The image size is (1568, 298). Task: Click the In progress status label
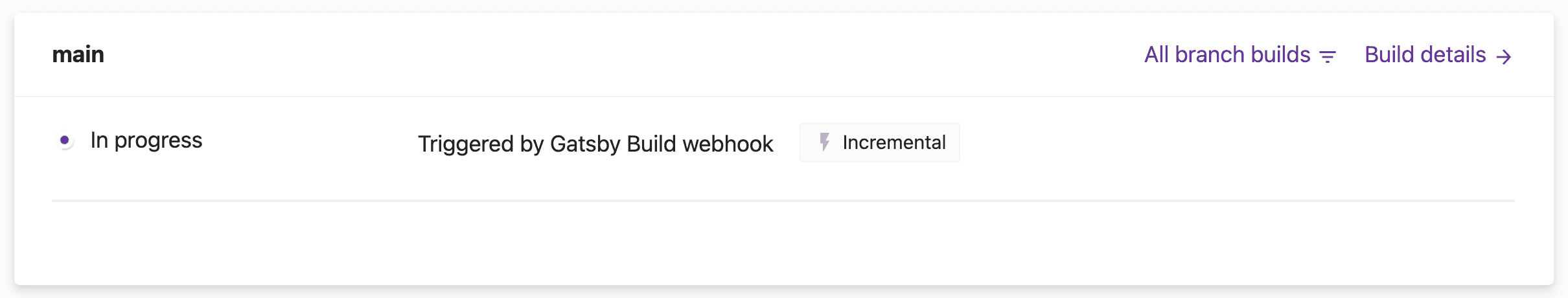[x=146, y=141]
